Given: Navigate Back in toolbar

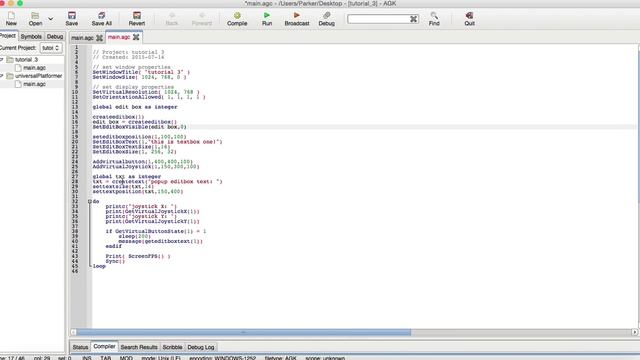Looking at the screenshot, I should point(172,18).
